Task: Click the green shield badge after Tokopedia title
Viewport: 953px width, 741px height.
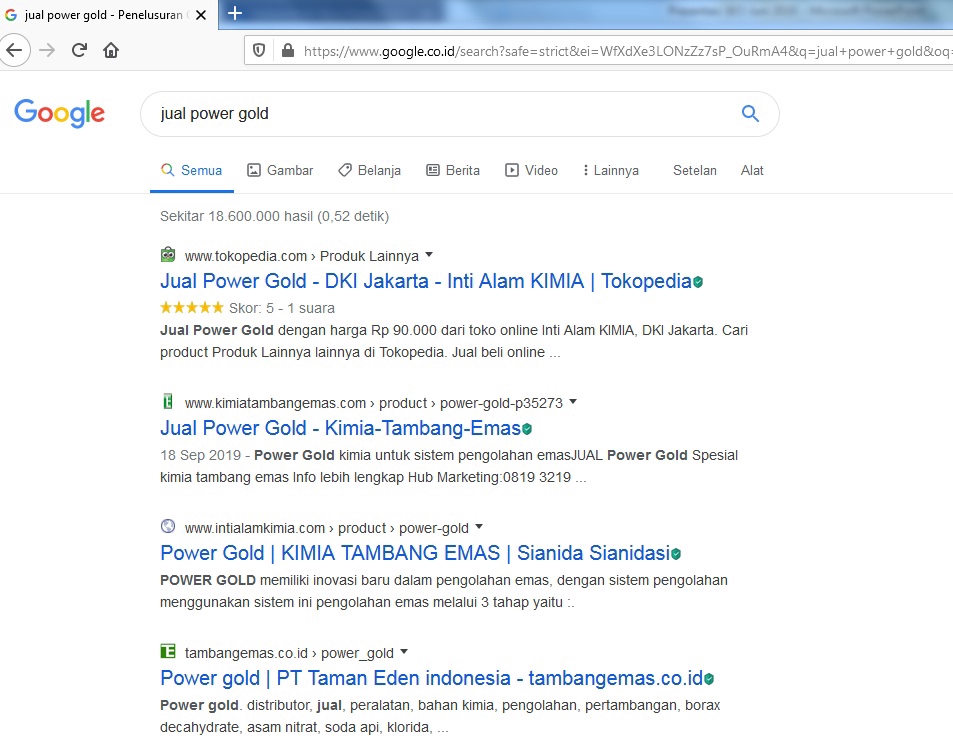Action: 698,282
